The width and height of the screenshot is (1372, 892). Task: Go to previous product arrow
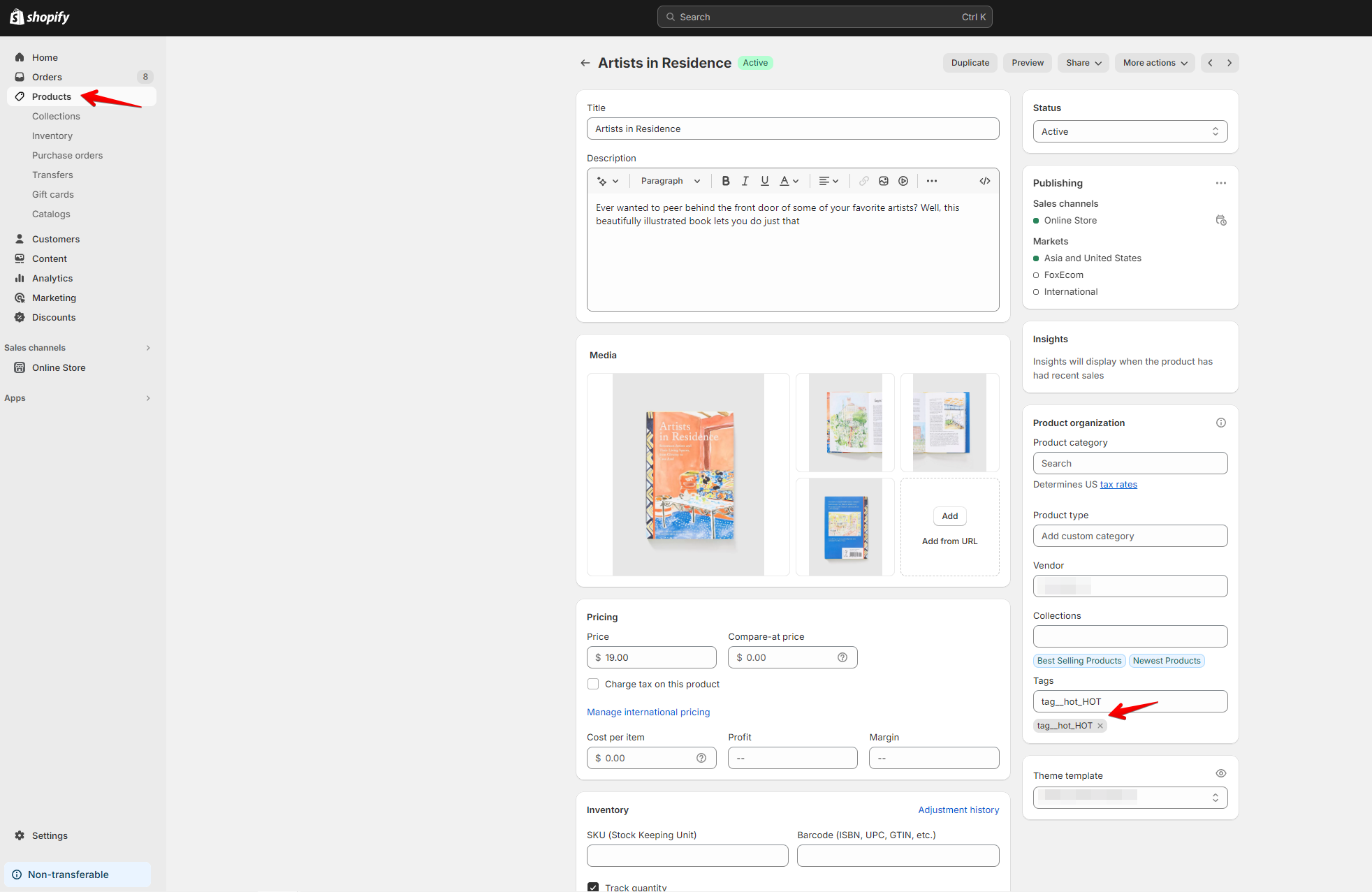[x=1211, y=63]
